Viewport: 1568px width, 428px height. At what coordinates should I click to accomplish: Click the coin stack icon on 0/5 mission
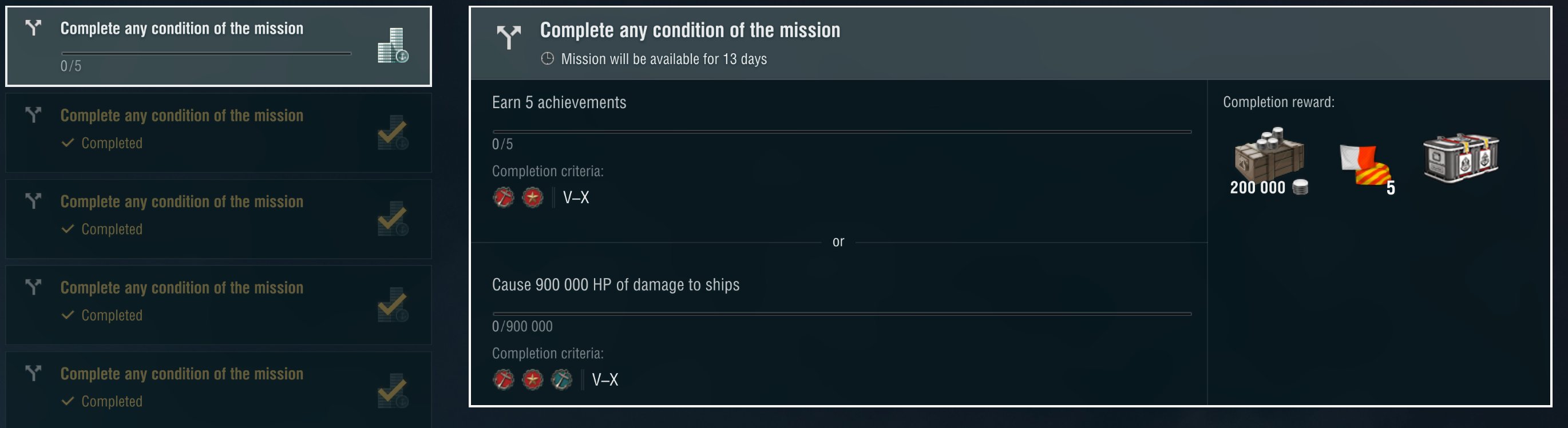(393, 46)
